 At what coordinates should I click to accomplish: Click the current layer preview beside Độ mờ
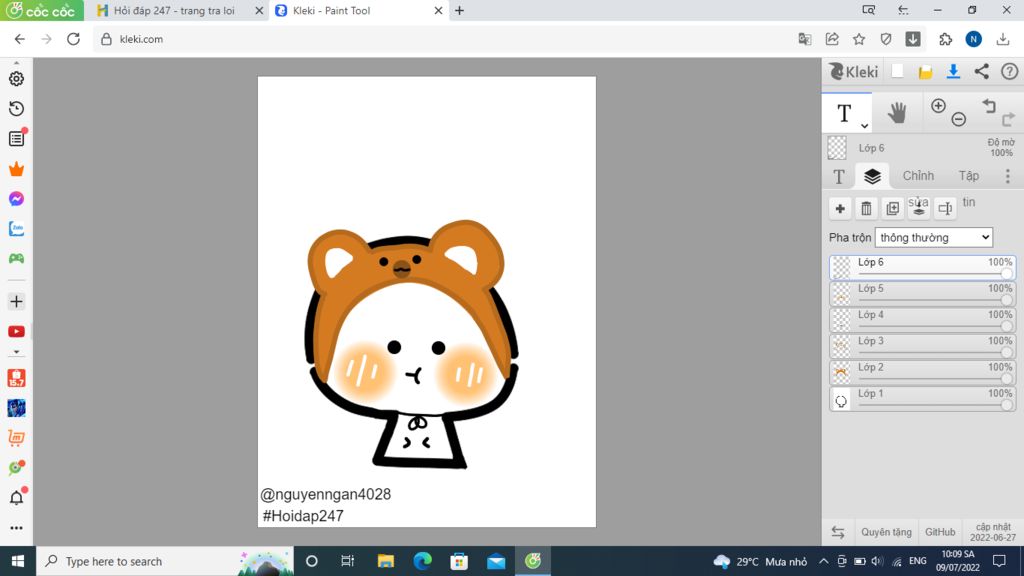pos(837,148)
